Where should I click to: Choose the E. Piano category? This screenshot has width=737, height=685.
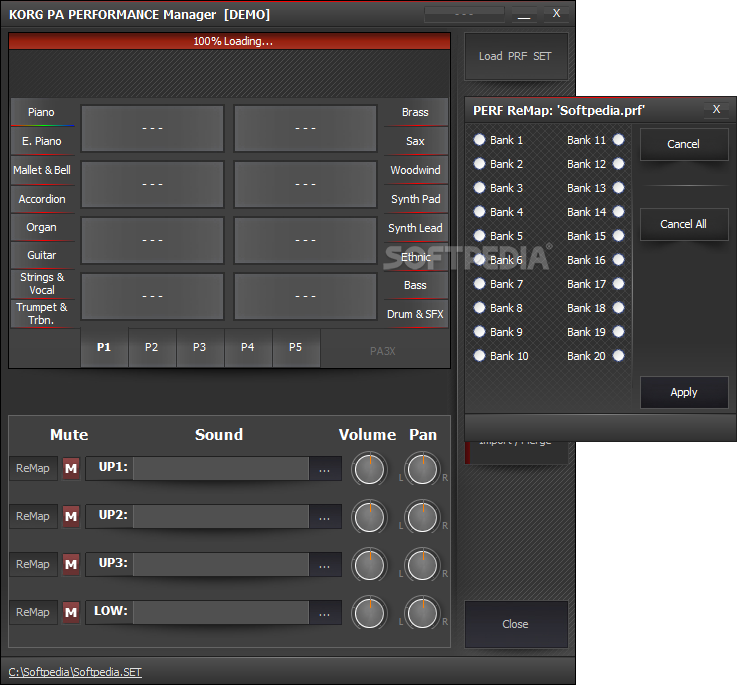42,141
